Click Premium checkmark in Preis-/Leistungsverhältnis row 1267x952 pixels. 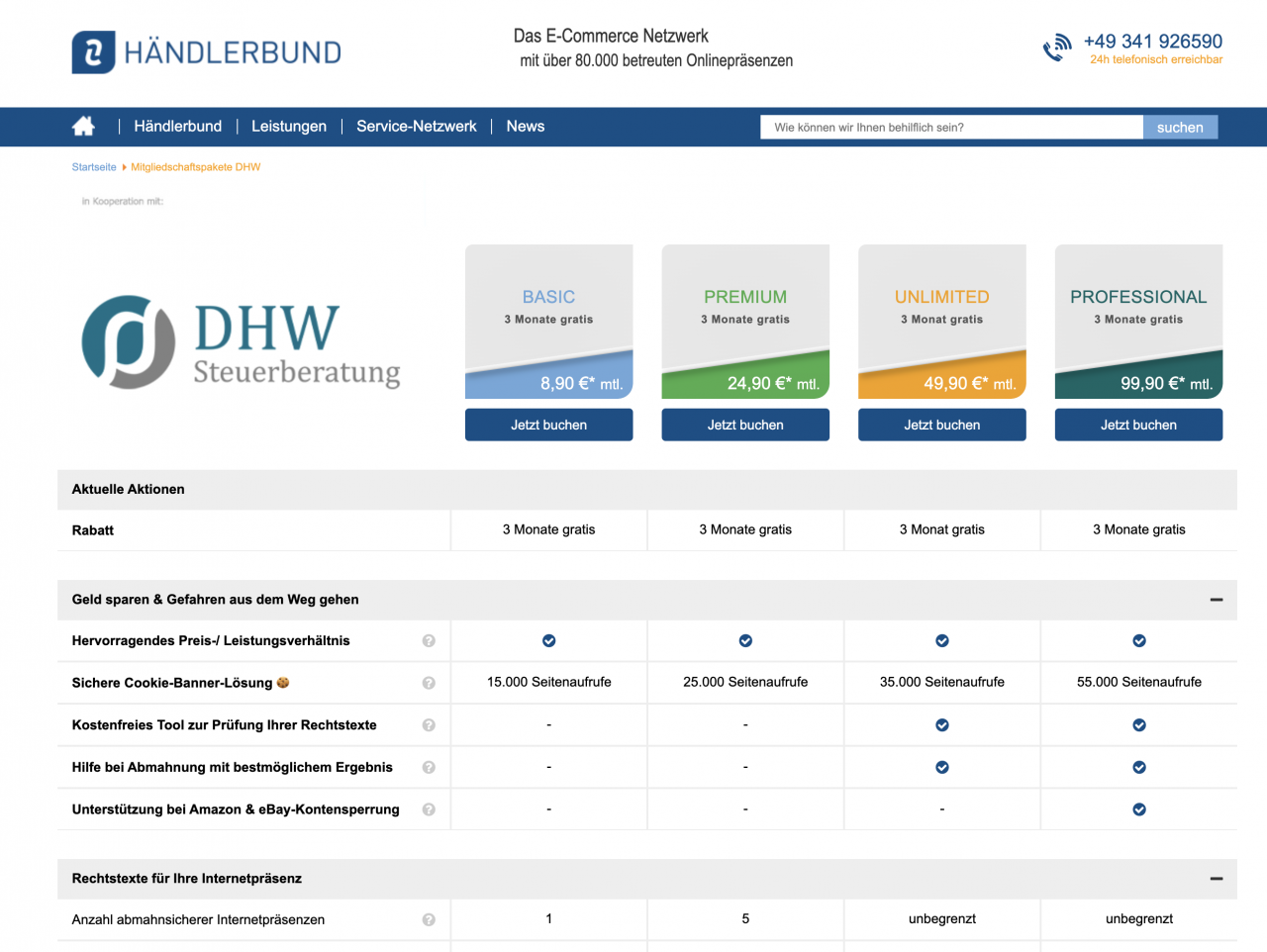click(x=745, y=641)
